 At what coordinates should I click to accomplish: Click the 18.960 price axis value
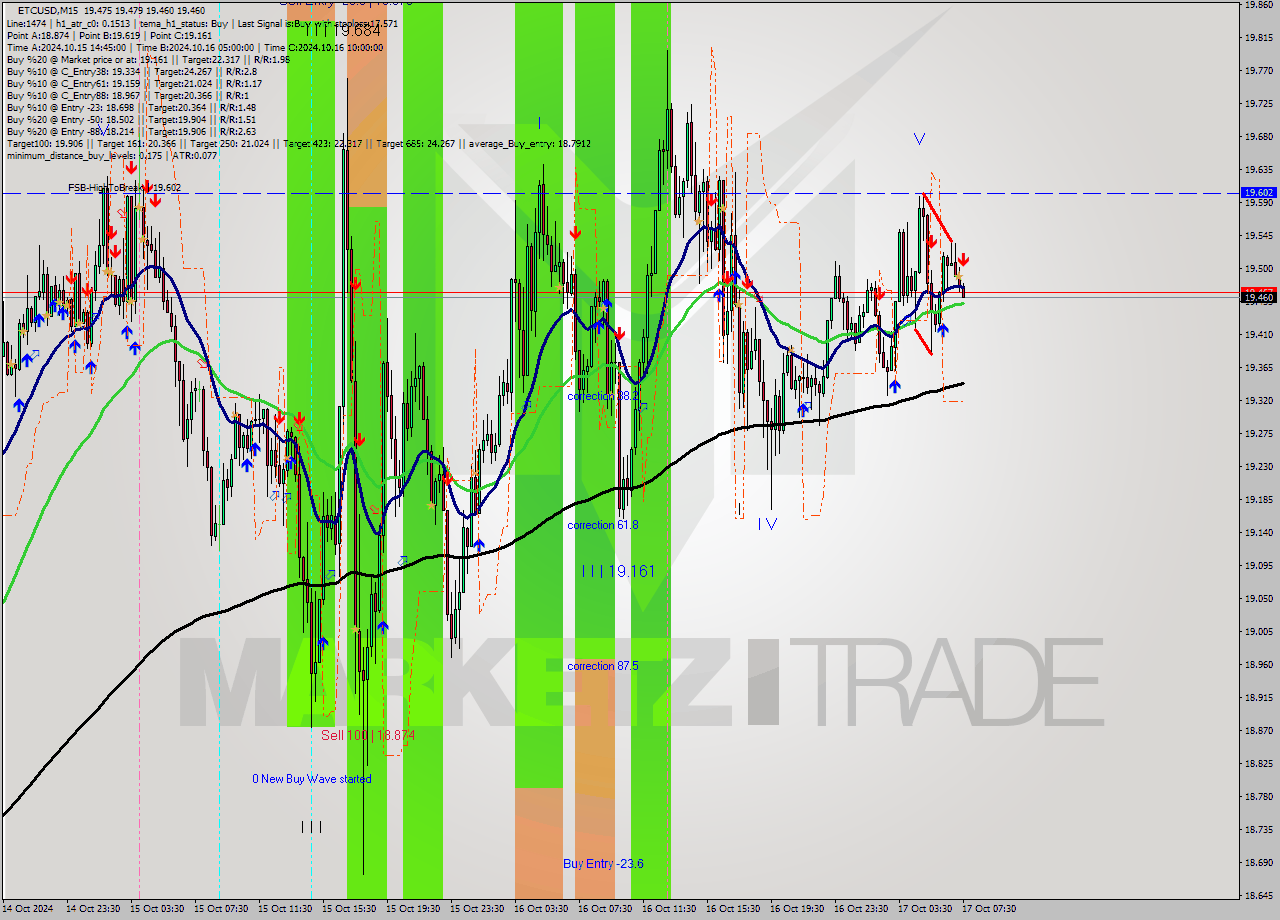pos(1258,664)
